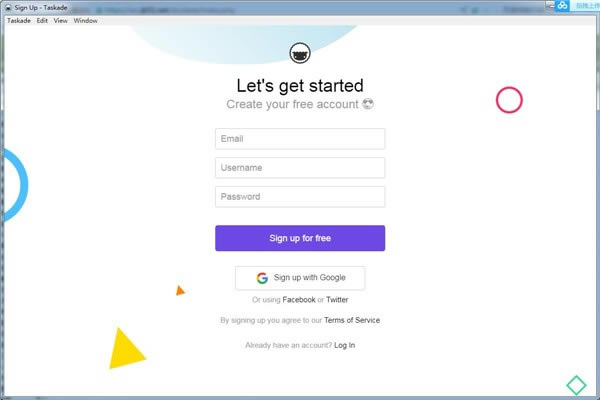Click the Taskade app icon in title bar
The image size is (600, 400).
tap(8, 7)
